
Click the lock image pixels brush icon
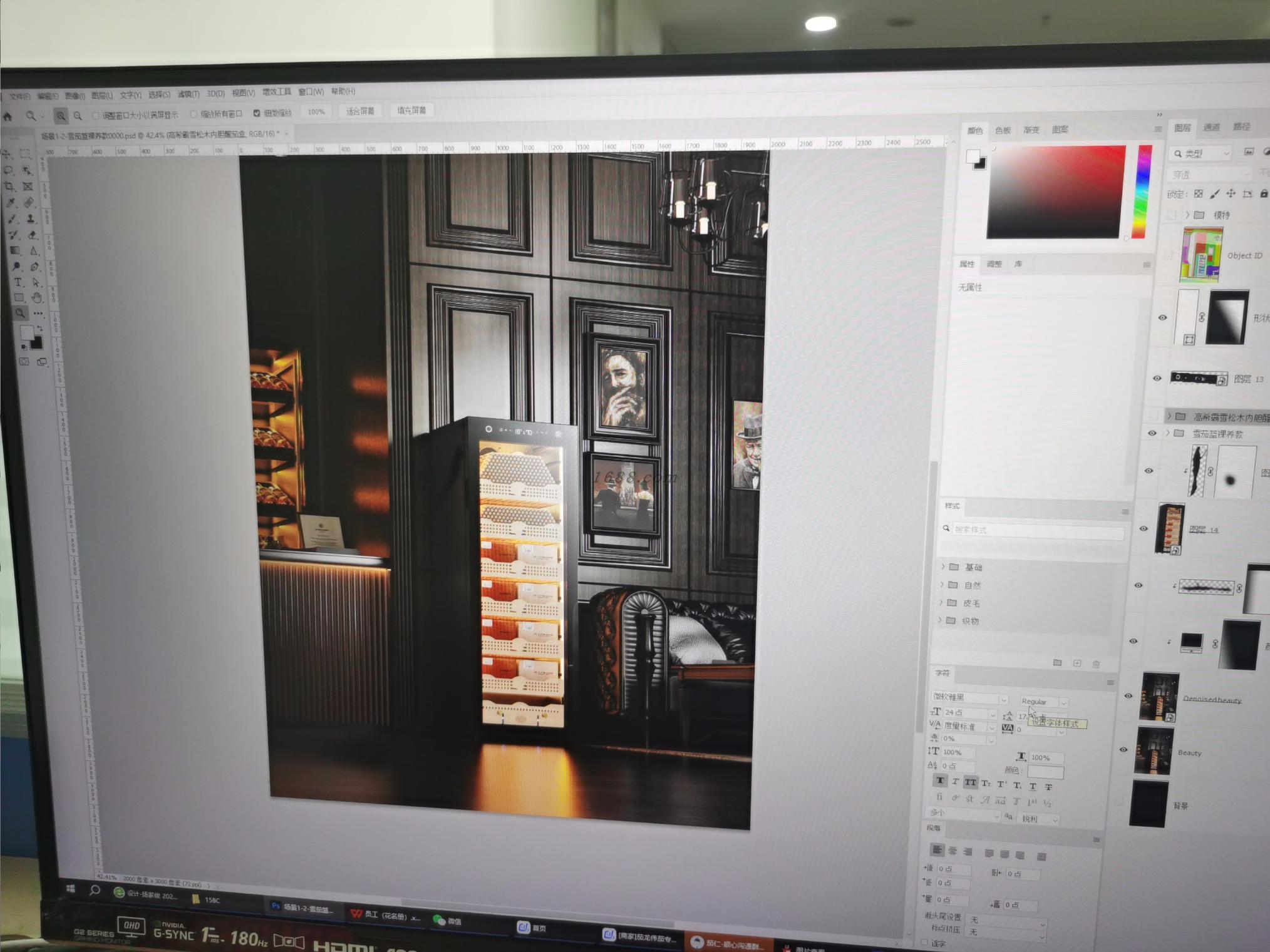pyautogui.click(x=1214, y=194)
